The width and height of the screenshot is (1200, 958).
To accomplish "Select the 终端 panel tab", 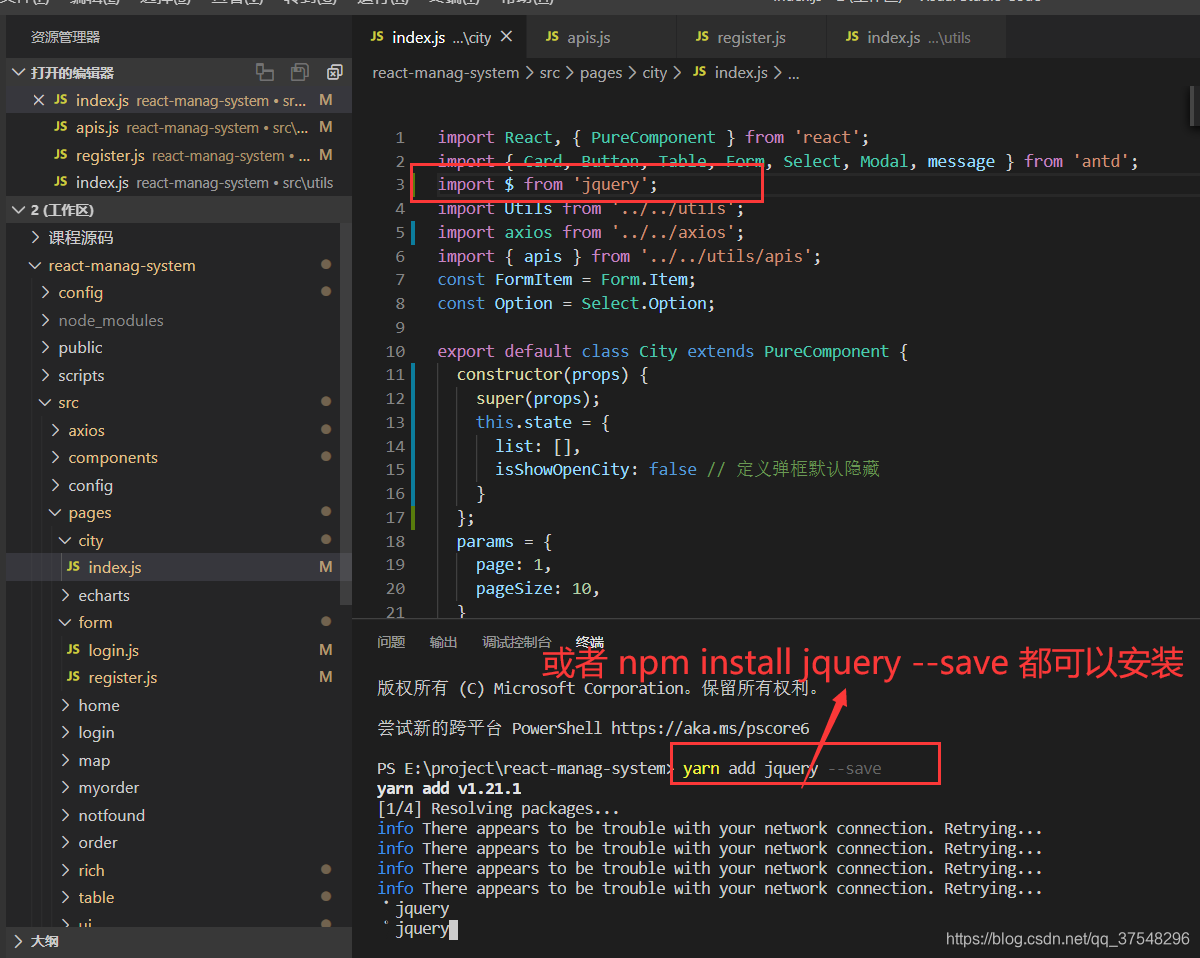I will tap(590, 642).
